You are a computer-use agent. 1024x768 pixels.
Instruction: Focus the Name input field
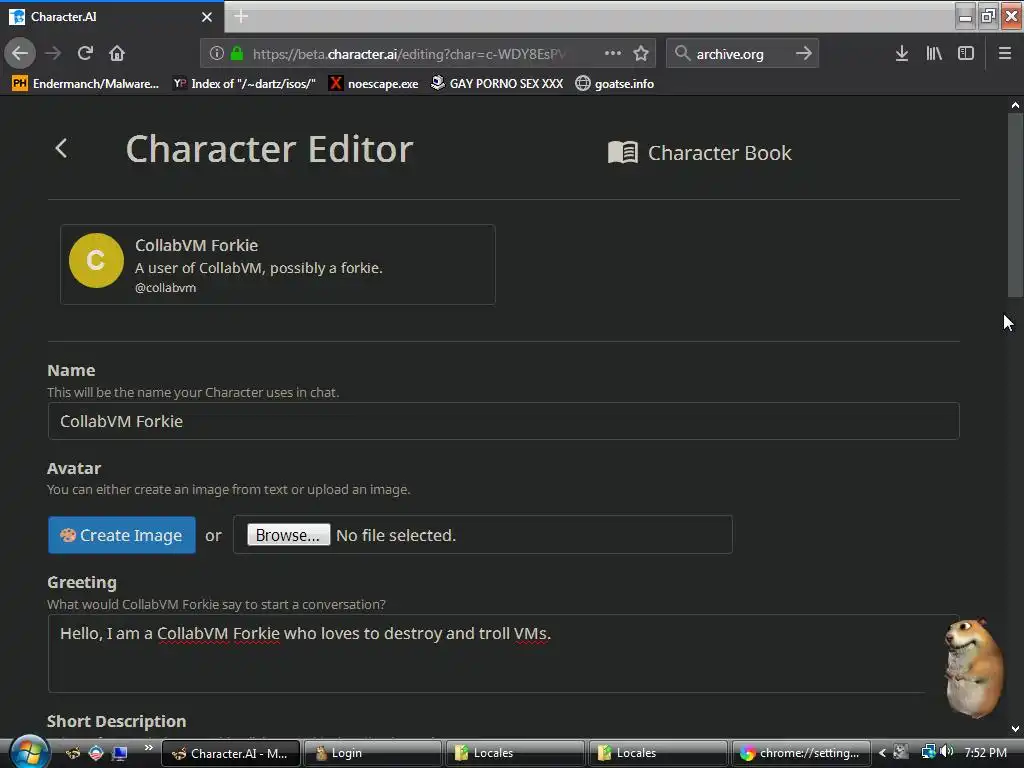504,421
